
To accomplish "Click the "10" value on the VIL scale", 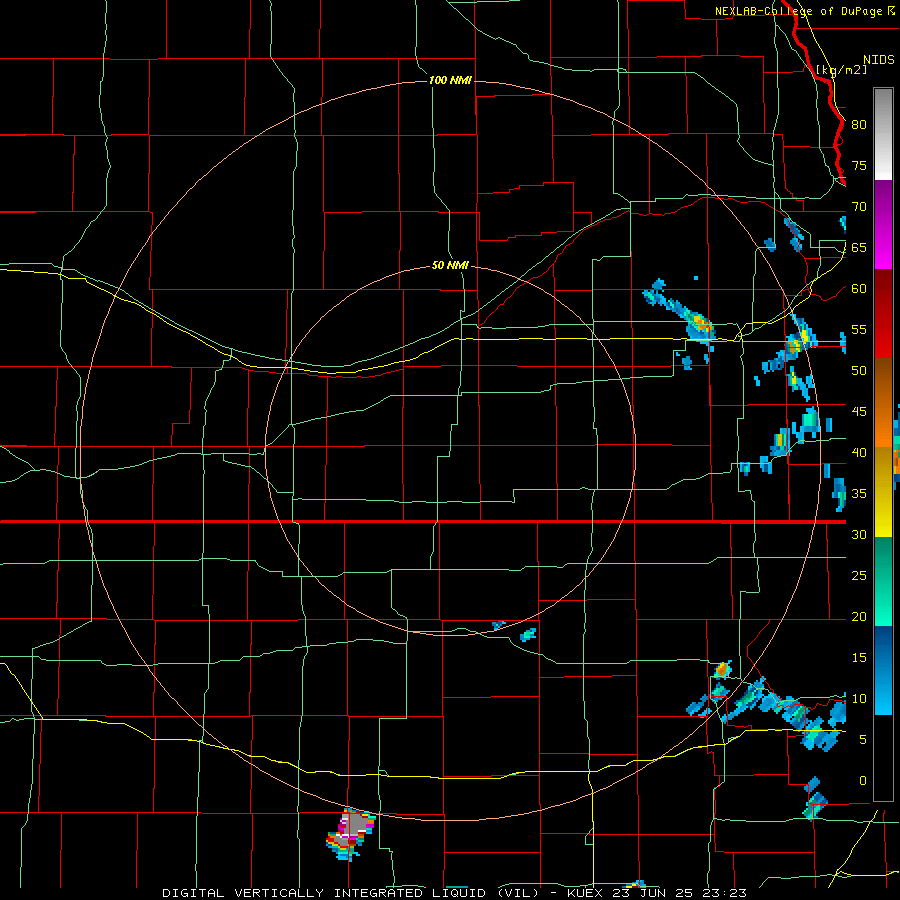I will (859, 699).
